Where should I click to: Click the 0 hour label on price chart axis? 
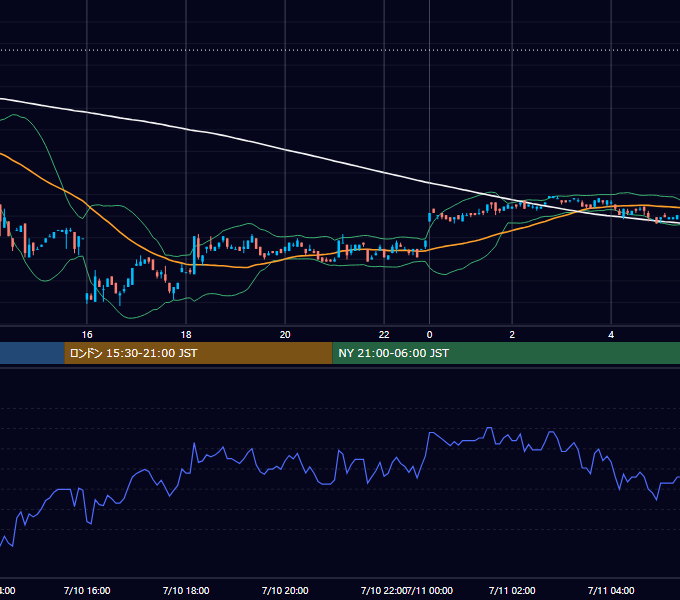tap(429, 335)
